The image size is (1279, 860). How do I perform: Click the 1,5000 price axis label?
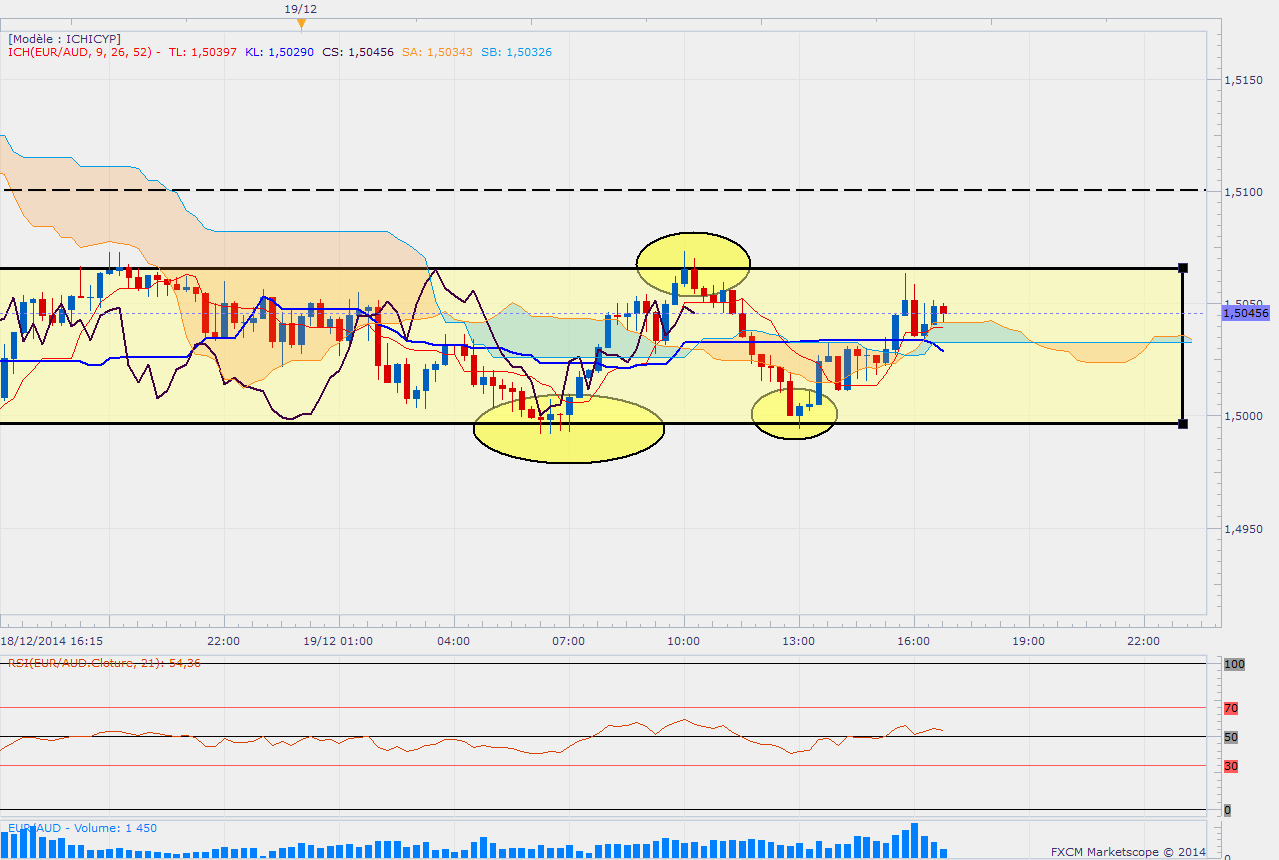click(x=1242, y=416)
